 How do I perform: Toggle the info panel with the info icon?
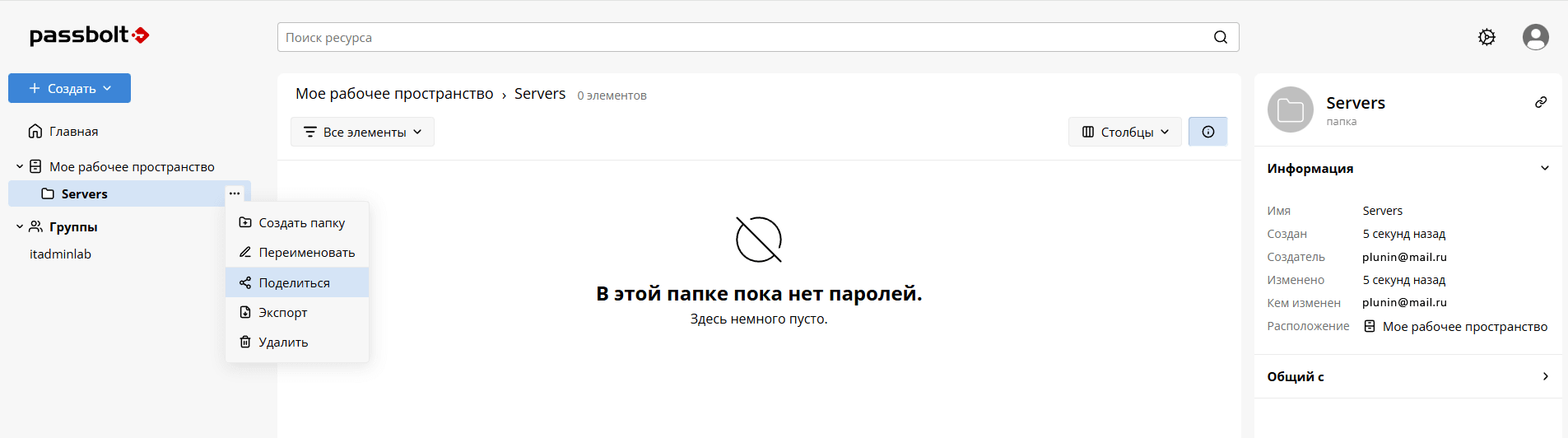1207,132
